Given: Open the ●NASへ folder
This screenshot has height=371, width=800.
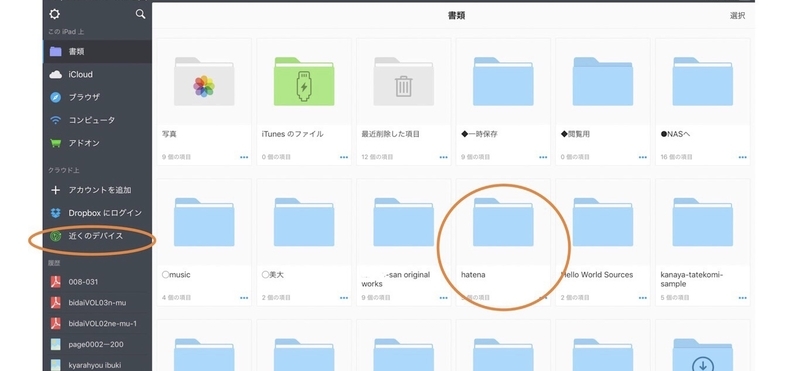Looking at the screenshot, I should tap(703, 102).
